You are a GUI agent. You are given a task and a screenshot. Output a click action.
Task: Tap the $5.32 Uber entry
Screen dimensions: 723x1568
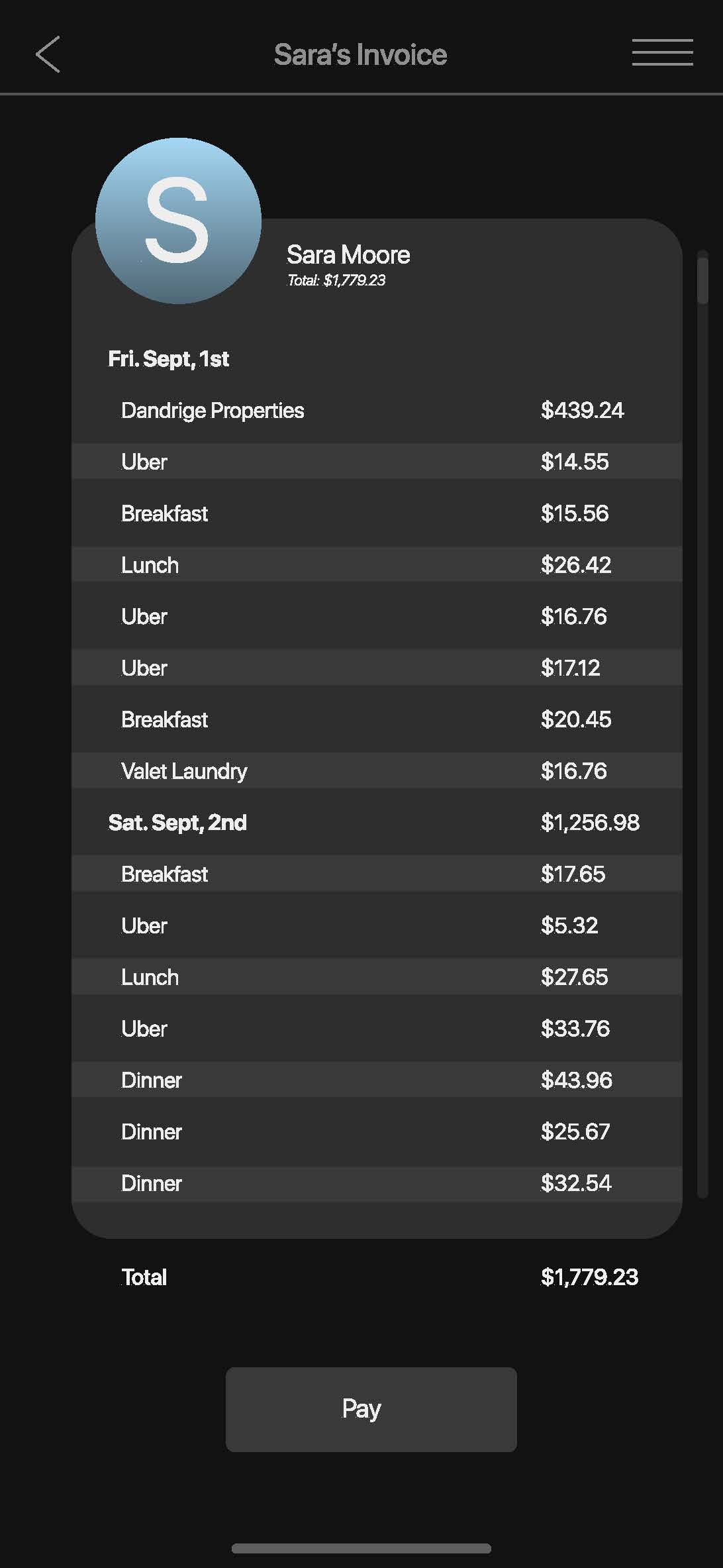[377, 925]
